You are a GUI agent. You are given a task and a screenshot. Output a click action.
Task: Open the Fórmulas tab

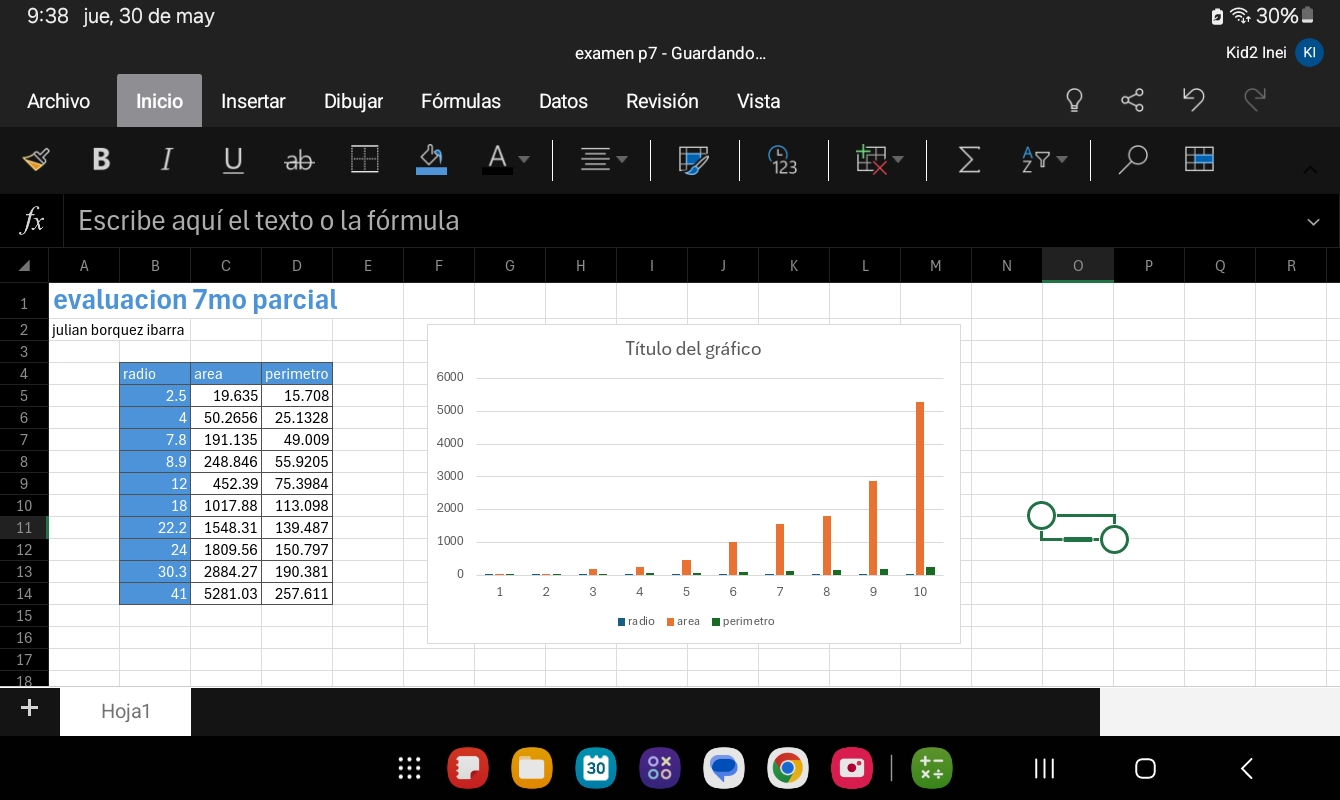click(x=460, y=101)
